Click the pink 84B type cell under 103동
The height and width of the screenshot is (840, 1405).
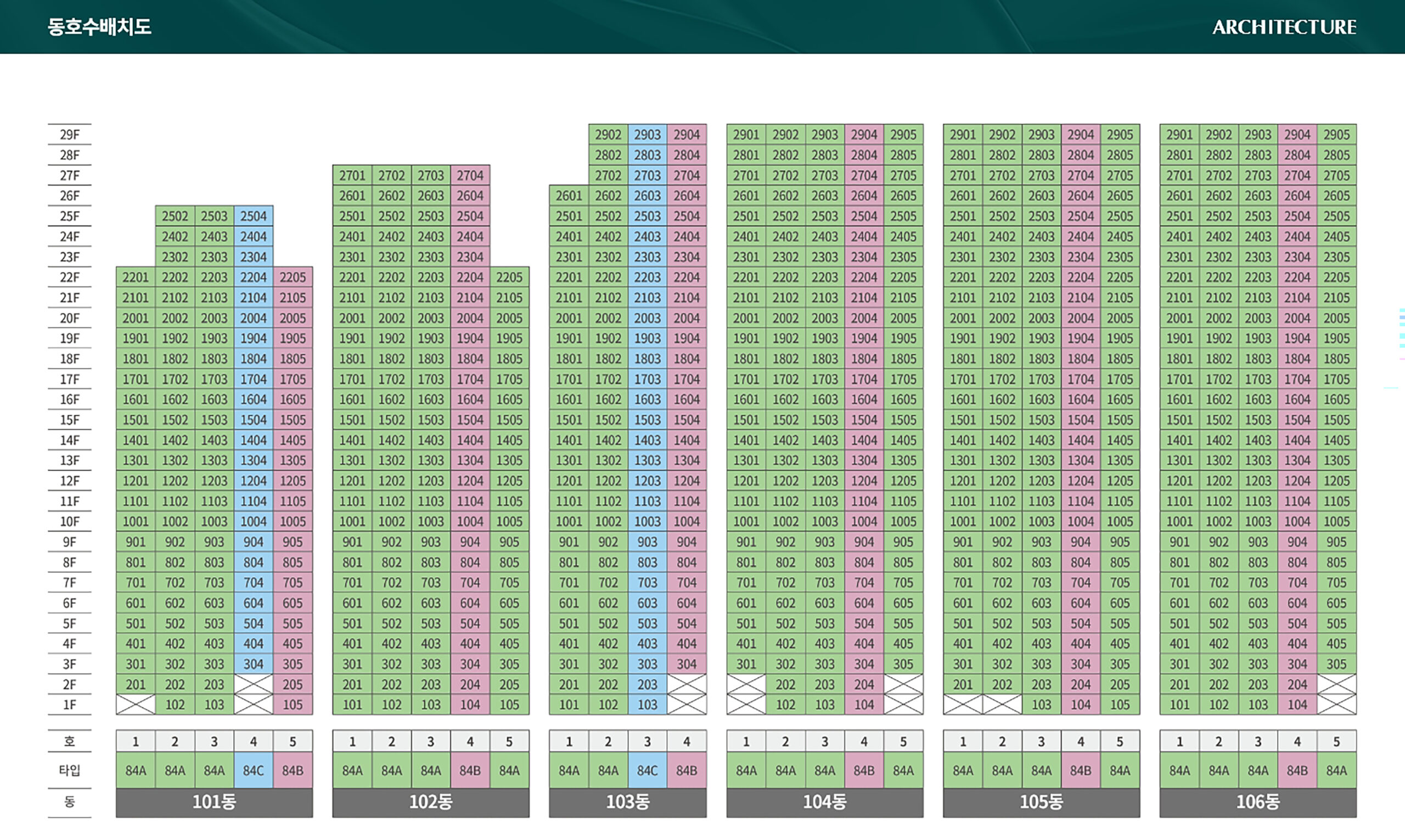tap(687, 770)
